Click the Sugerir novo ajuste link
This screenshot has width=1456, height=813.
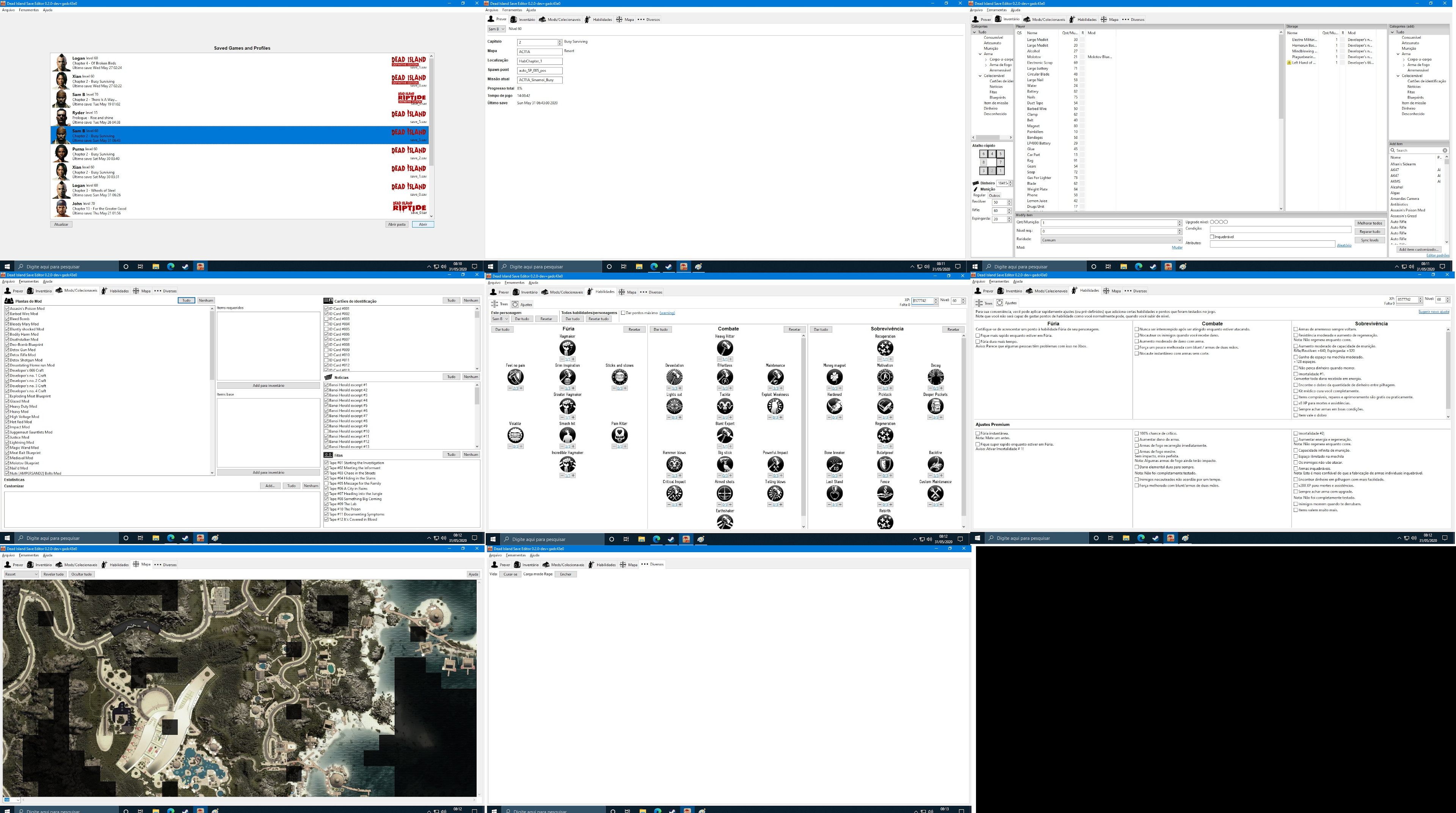tap(1433, 312)
